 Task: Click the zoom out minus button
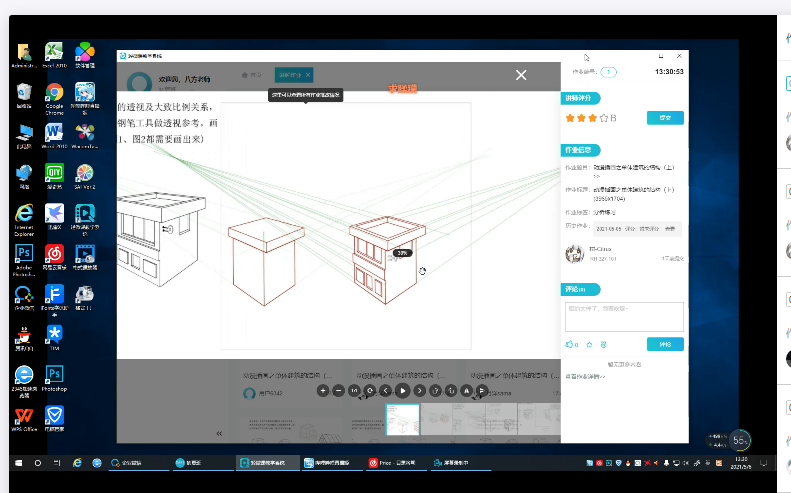click(x=339, y=390)
